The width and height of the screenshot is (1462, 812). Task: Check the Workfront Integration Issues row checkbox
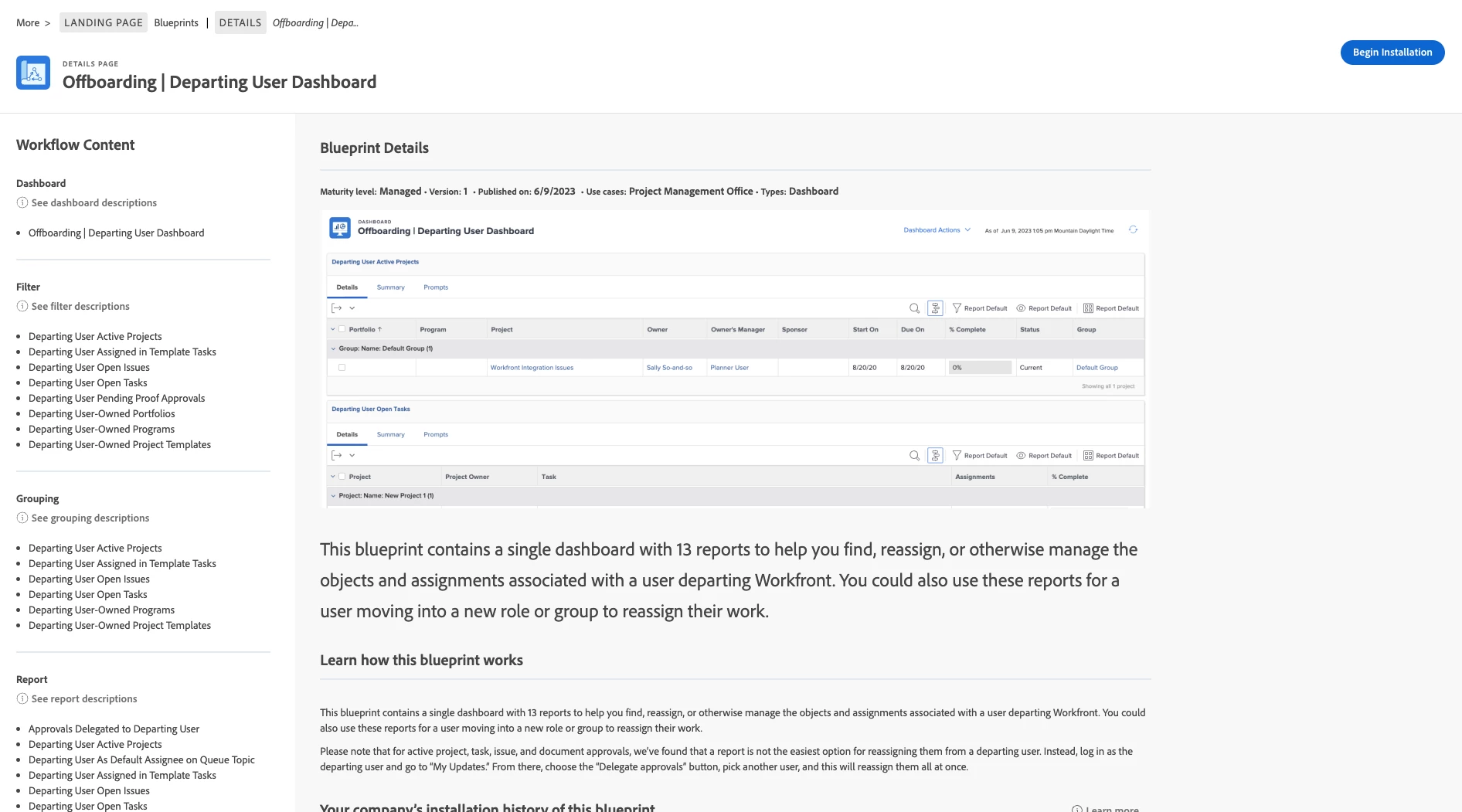[x=342, y=368]
